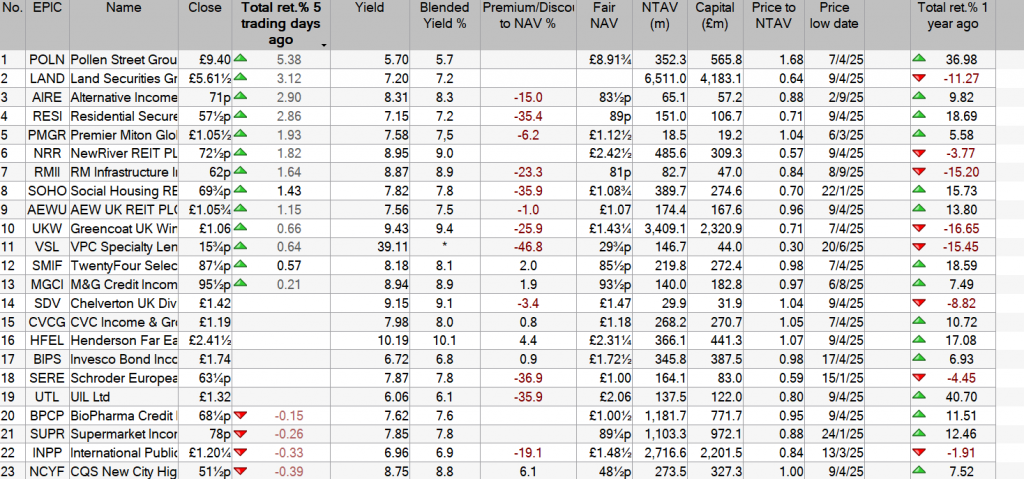
Task: Select the Chelverton UK Div name cell
Action: 123,303
